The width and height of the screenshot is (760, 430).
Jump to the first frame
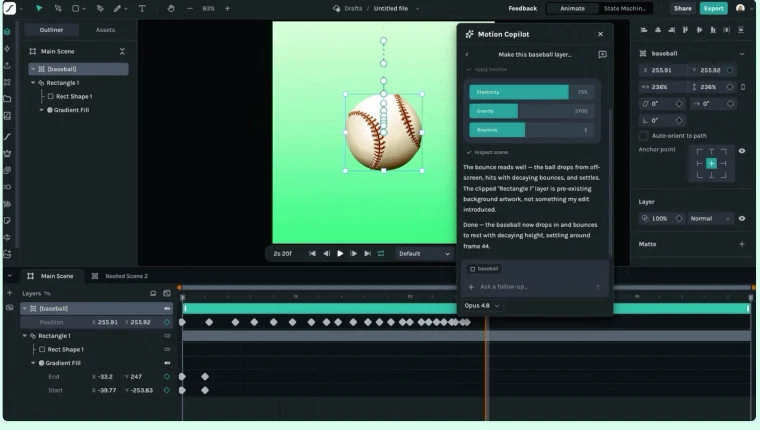[312, 254]
